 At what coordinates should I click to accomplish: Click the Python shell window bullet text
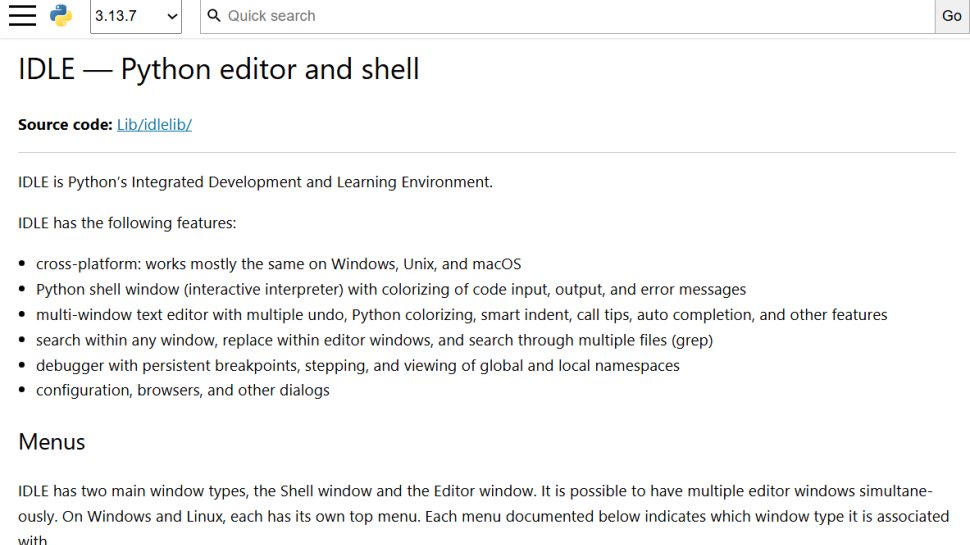pos(391,290)
